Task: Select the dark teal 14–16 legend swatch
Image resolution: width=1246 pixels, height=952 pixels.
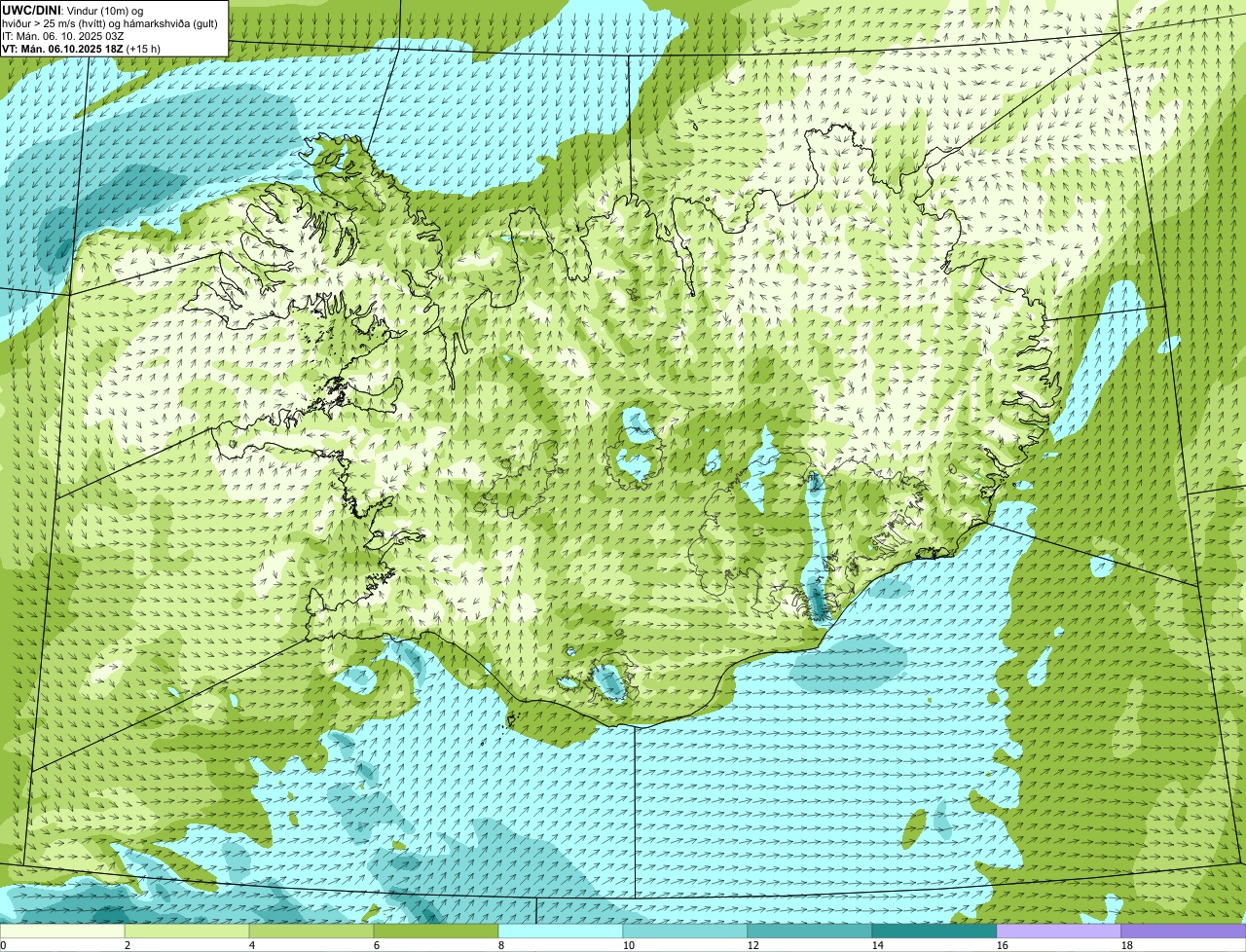Action: [934, 931]
